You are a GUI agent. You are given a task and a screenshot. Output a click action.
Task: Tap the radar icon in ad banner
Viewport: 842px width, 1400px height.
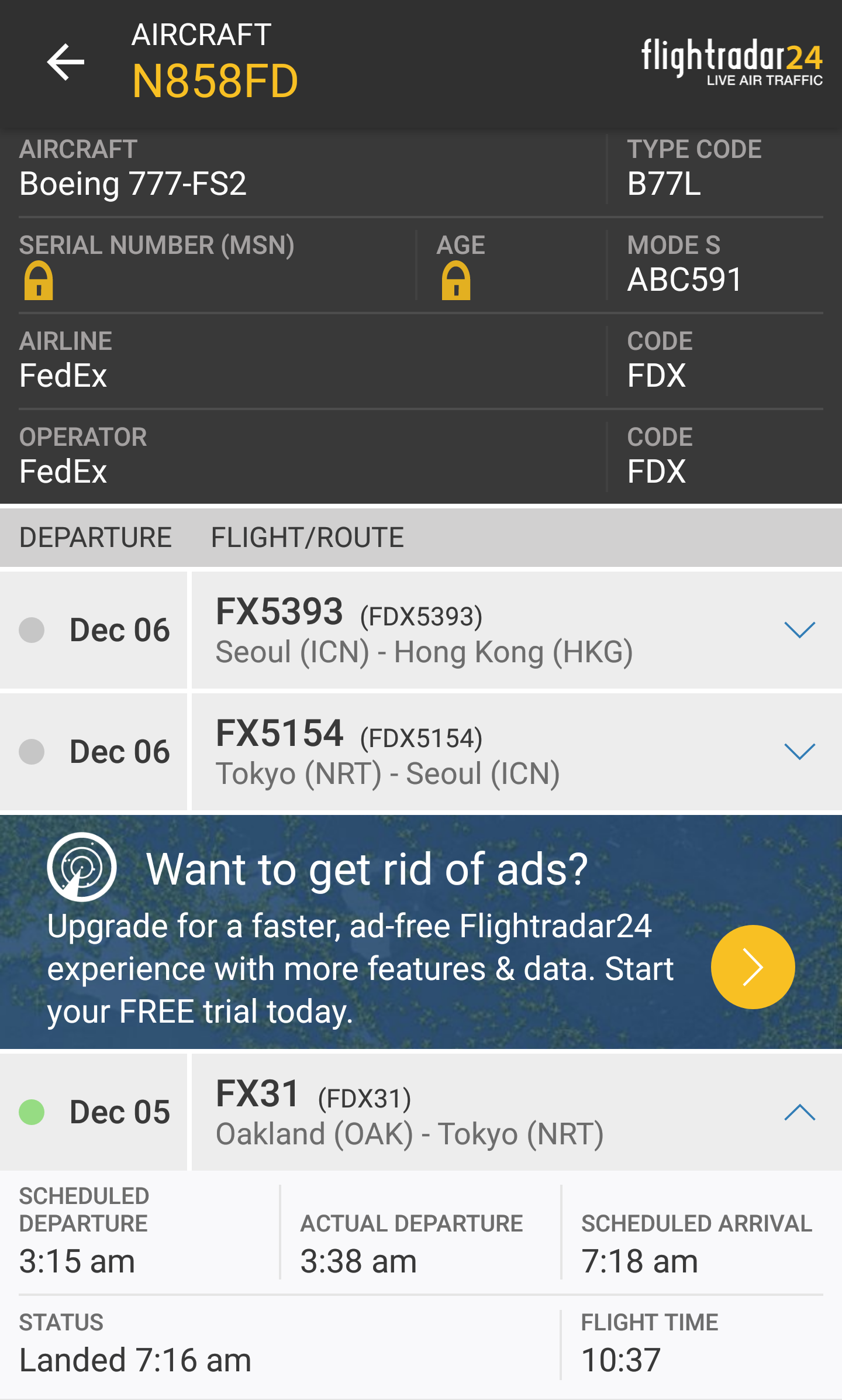point(81,866)
